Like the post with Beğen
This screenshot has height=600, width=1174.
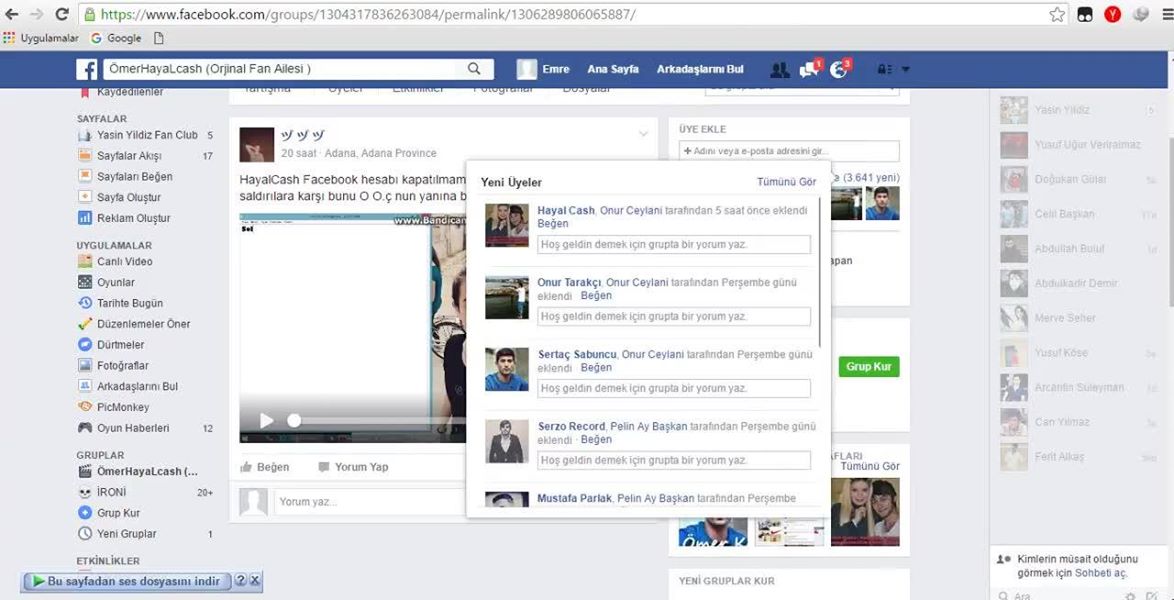264,467
